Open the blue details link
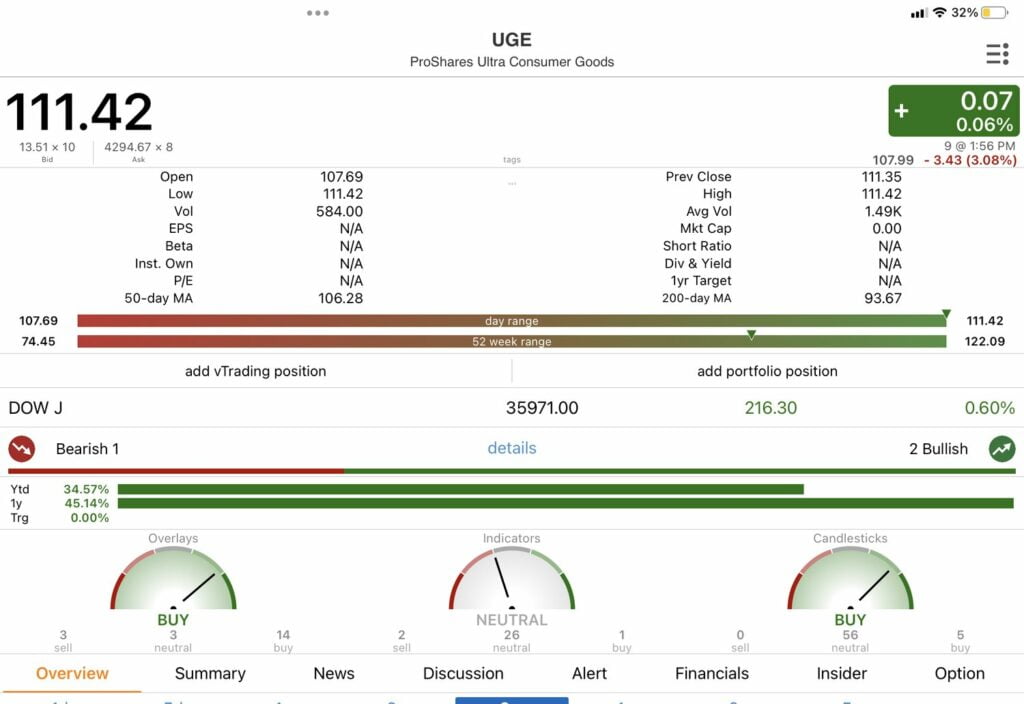The image size is (1024, 704). [512, 448]
